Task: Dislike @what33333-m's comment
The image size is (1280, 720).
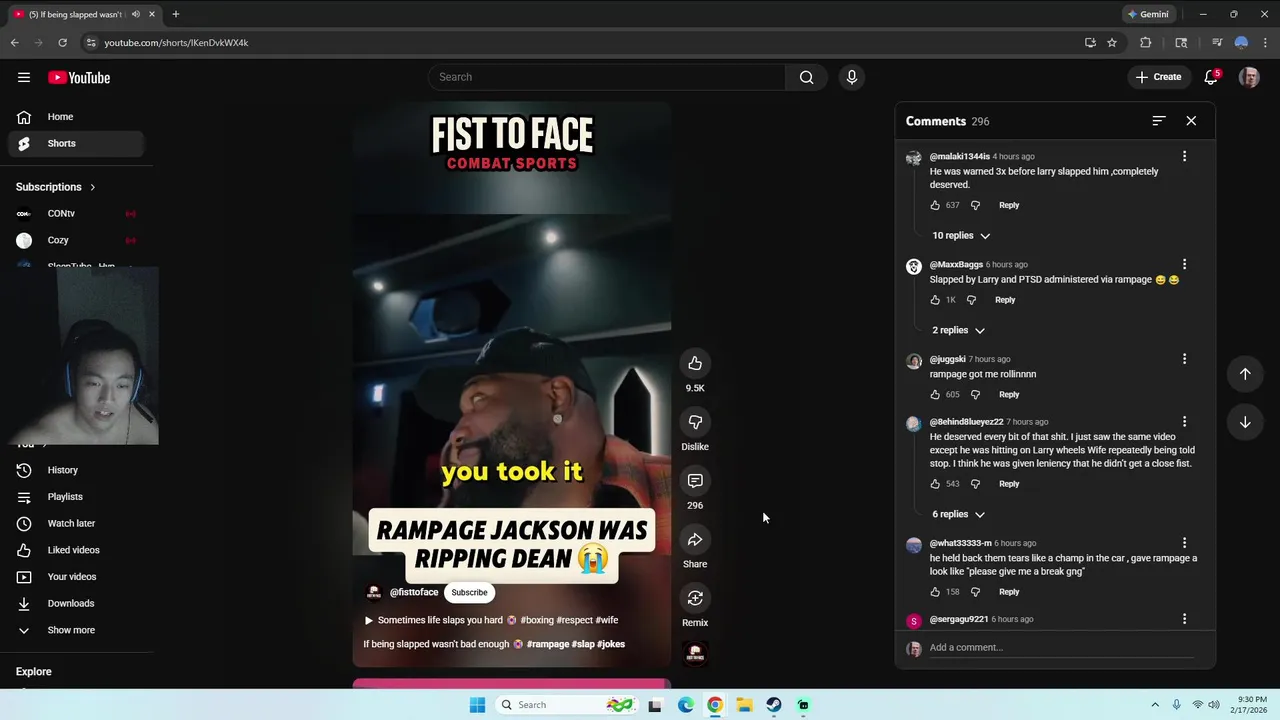Action: [975, 592]
